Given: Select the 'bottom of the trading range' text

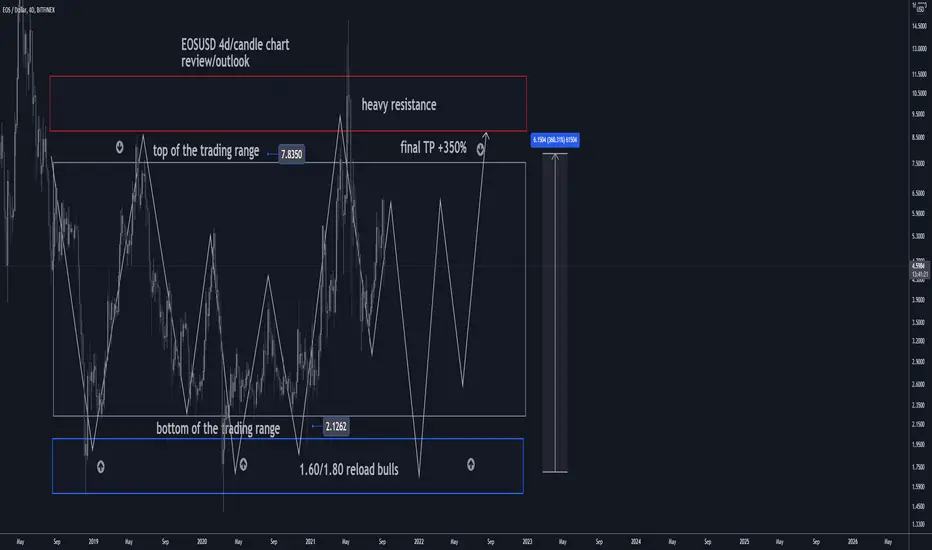Looking at the screenshot, I should click(x=218, y=429).
